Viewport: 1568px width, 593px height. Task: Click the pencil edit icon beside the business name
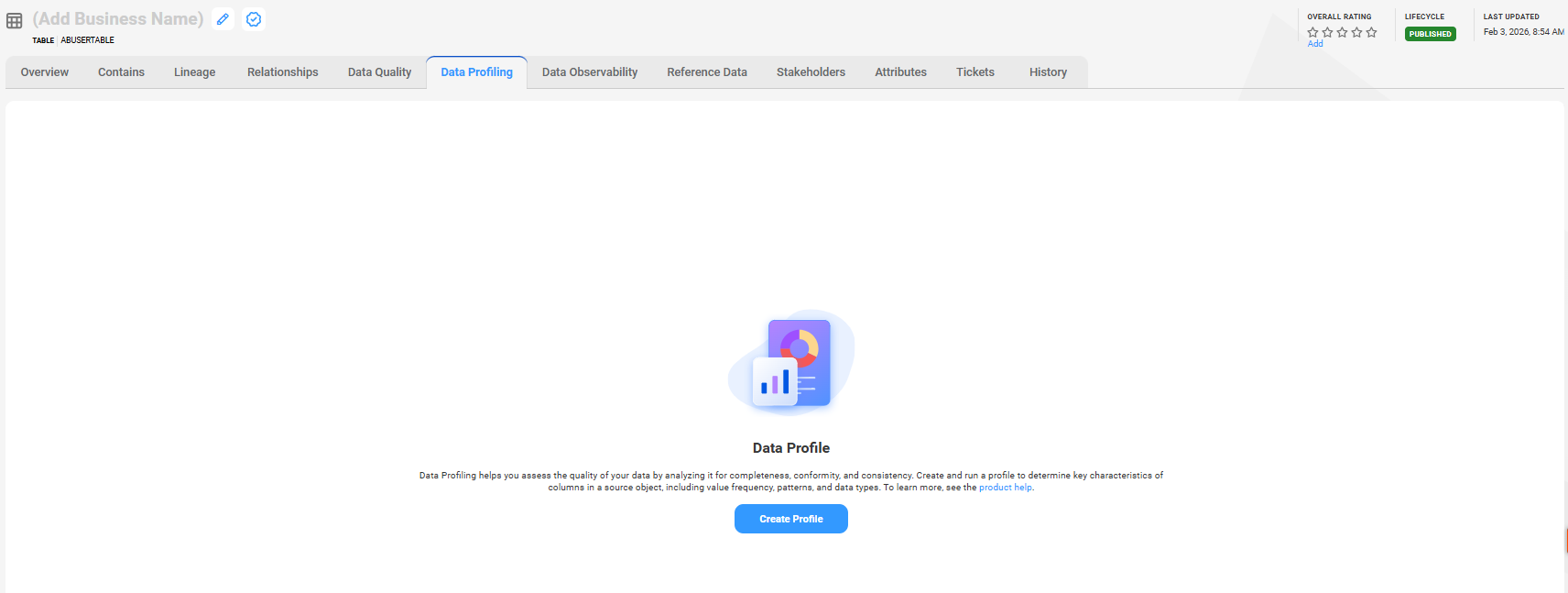(223, 19)
